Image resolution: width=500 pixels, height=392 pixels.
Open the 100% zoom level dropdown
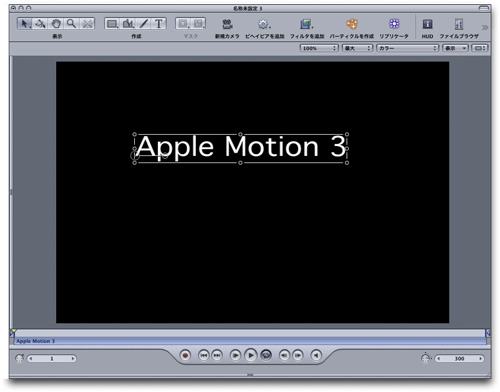(x=319, y=48)
